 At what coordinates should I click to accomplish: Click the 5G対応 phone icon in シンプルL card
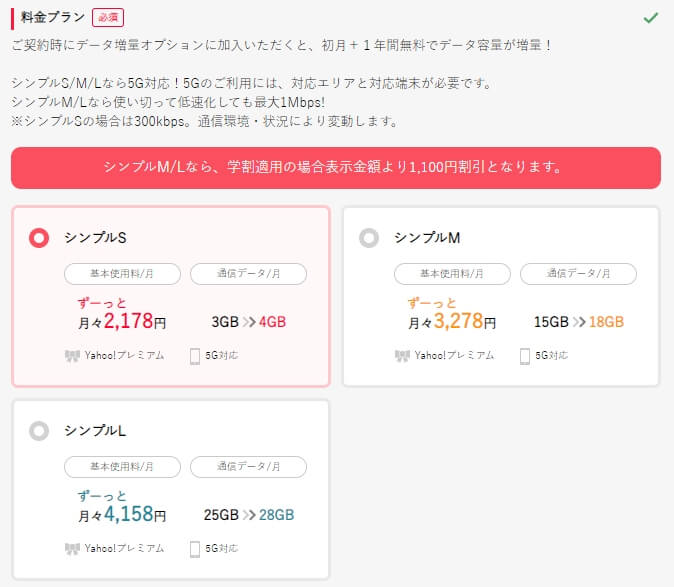(195, 549)
